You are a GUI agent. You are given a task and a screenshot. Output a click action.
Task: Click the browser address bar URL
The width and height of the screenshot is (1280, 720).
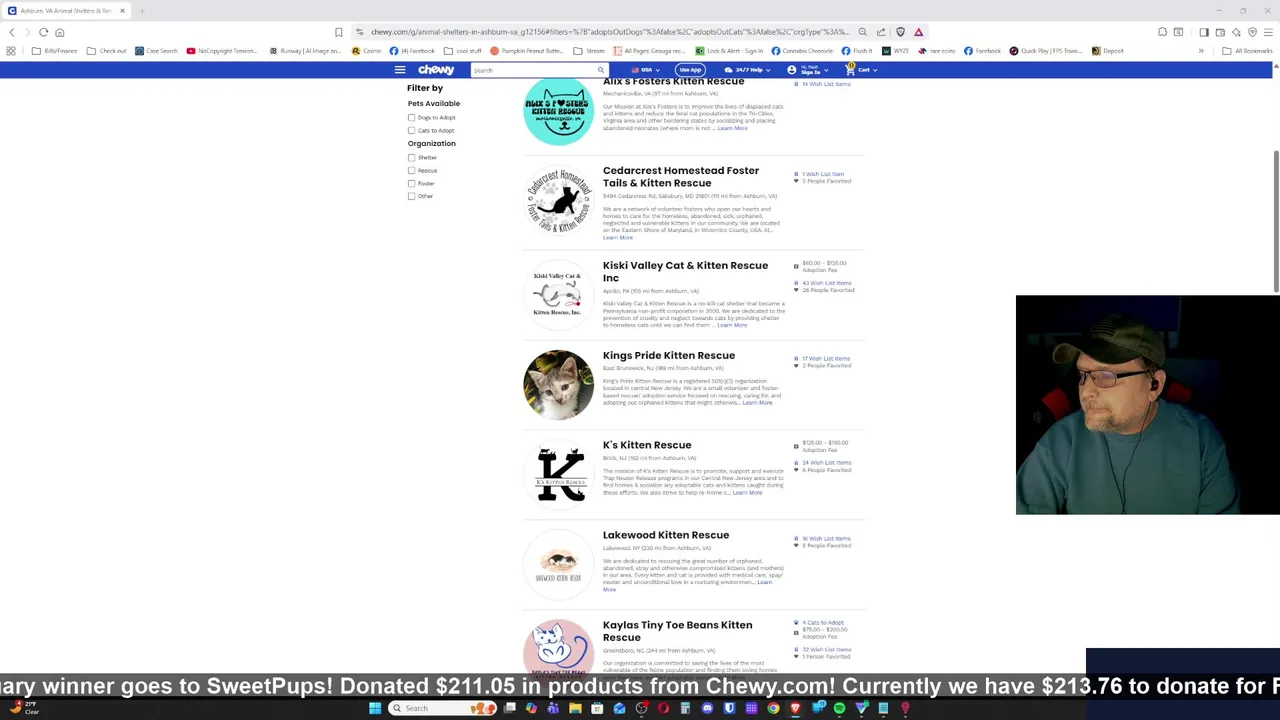[x=608, y=32]
